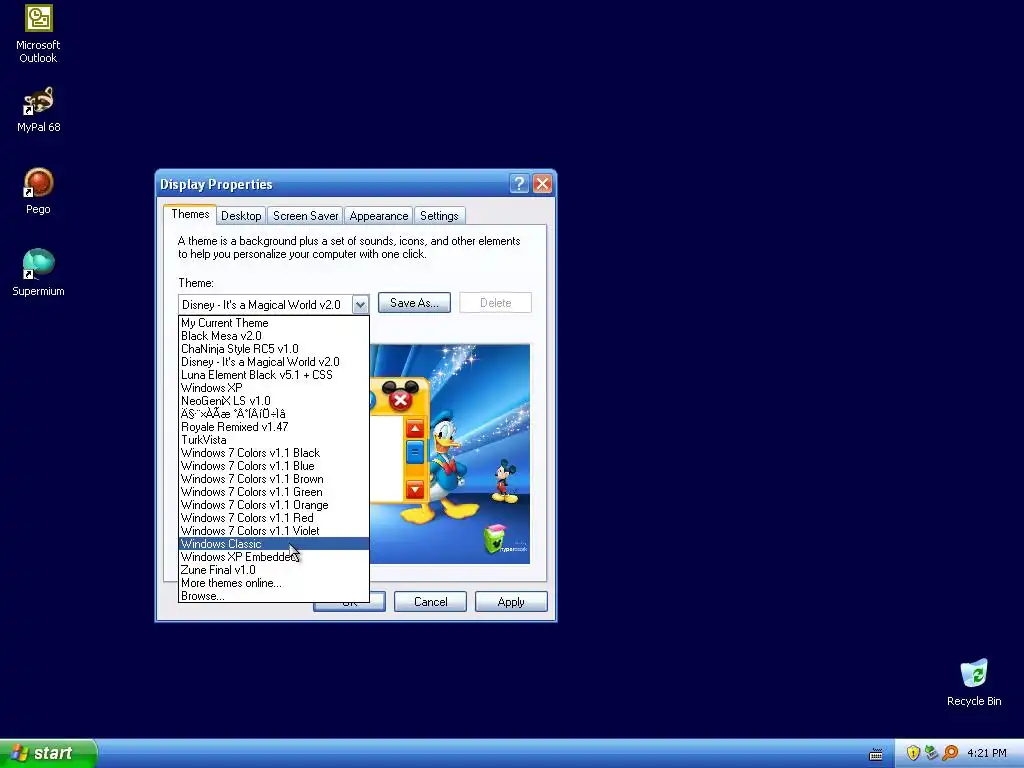Choose the Windows XP theme

click(x=274, y=388)
